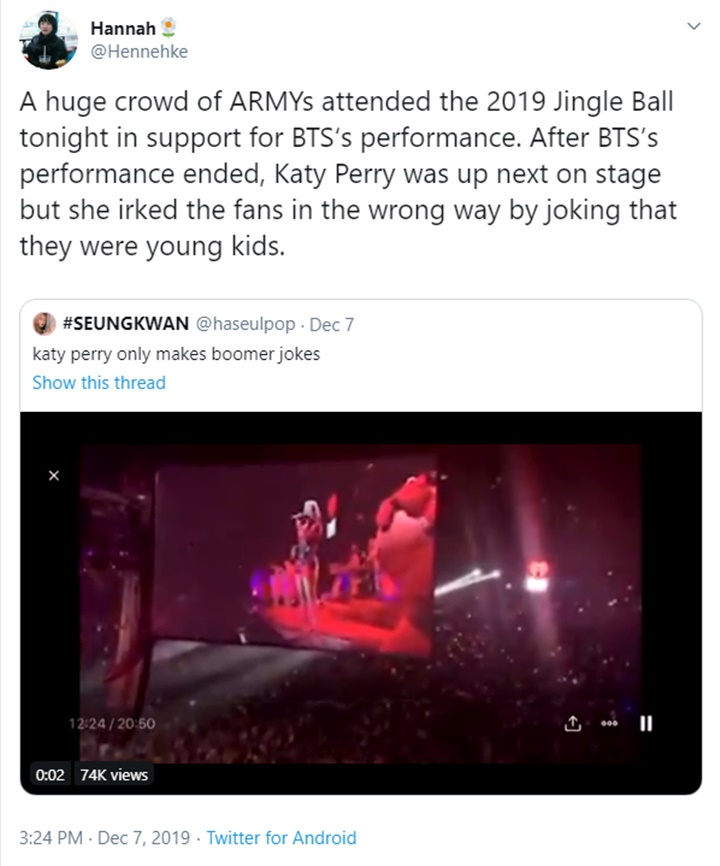Click the video thumbnail of Katy Perry performing
The image size is (720, 866).
330,570
